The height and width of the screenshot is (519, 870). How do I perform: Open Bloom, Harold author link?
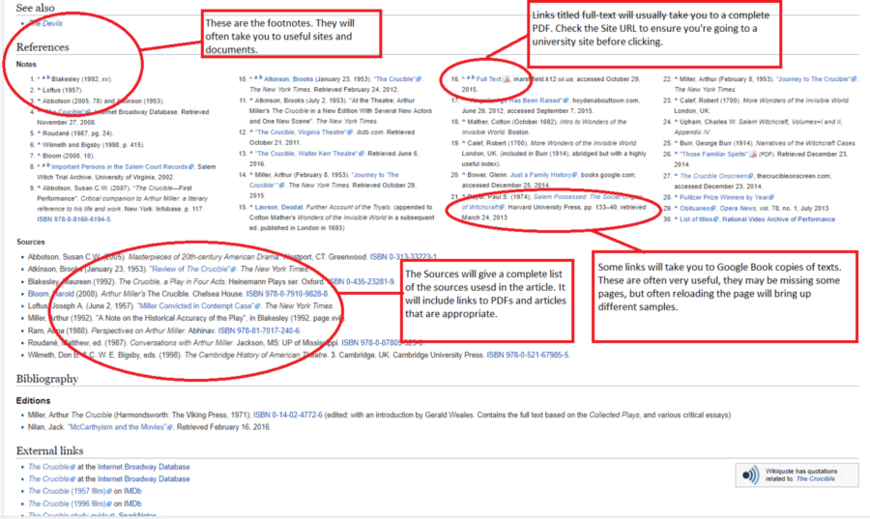click(x=52, y=294)
